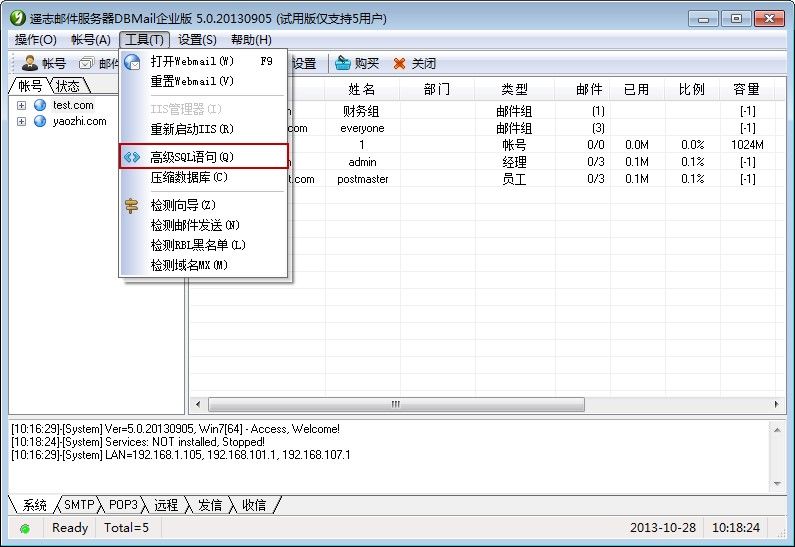Click the horizontal scrollbar left arrow
Viewport: 795px width, 547px height.
tap(198, 405)
